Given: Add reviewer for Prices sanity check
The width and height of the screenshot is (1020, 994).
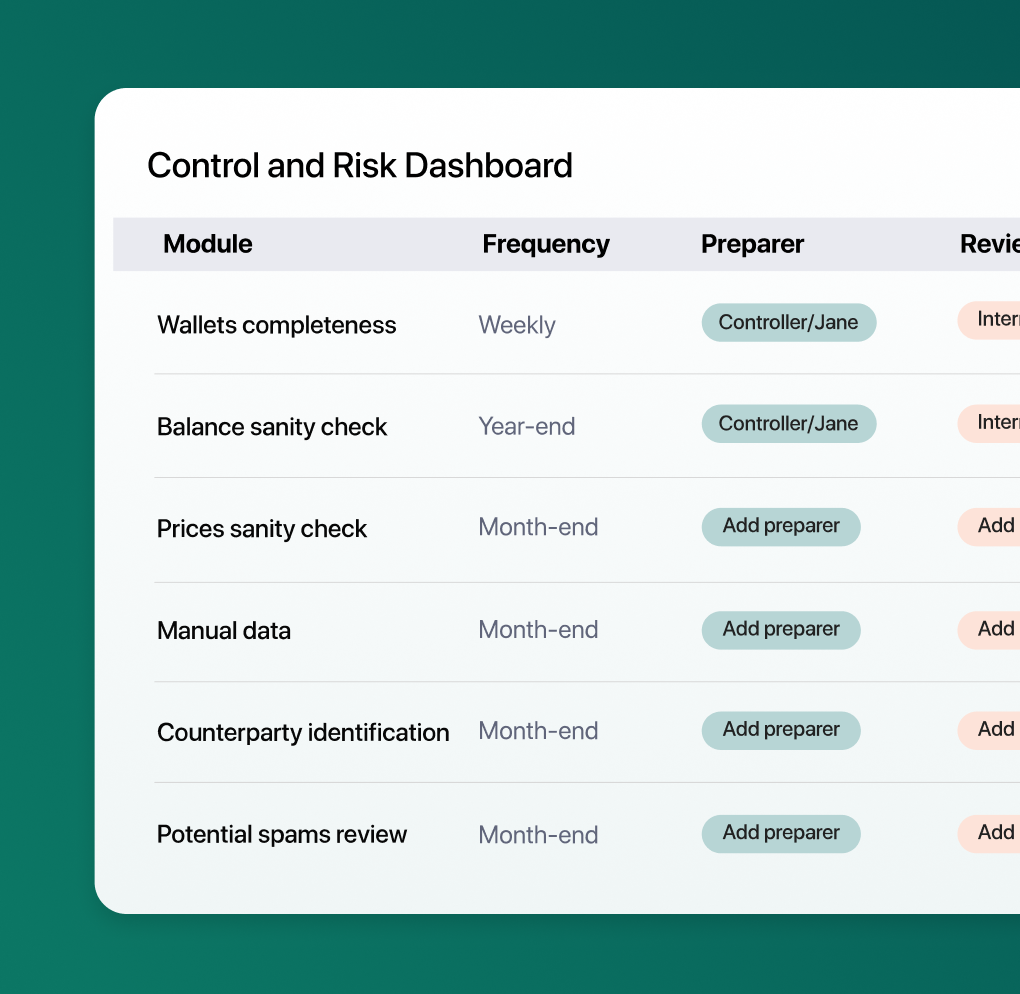Looking at the screenshot, I should pyautogui.click(x=989, y=526).
